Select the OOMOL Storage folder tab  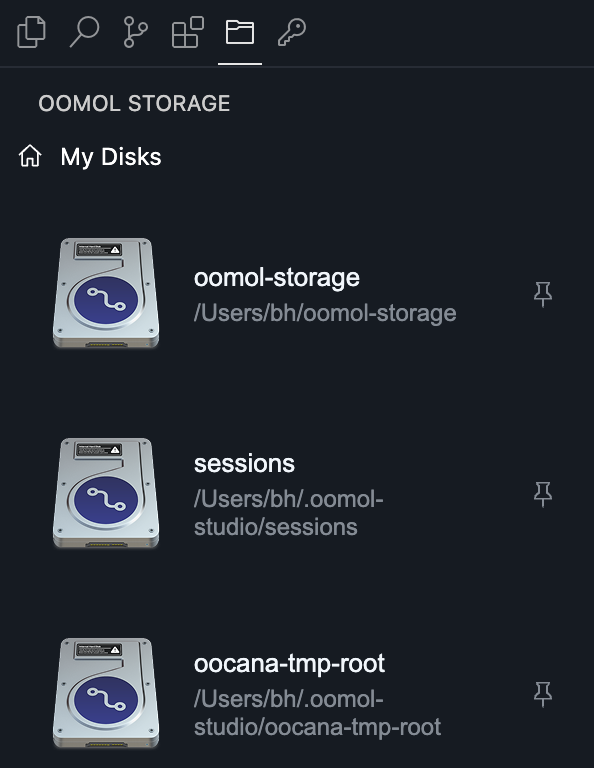tap(239, 32)
